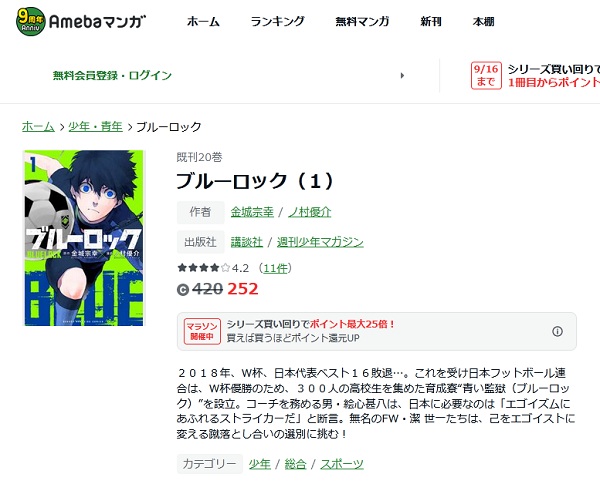The image size is (600, 484).
Task: Open the ホーム menu item
Action: pos(203,21)
